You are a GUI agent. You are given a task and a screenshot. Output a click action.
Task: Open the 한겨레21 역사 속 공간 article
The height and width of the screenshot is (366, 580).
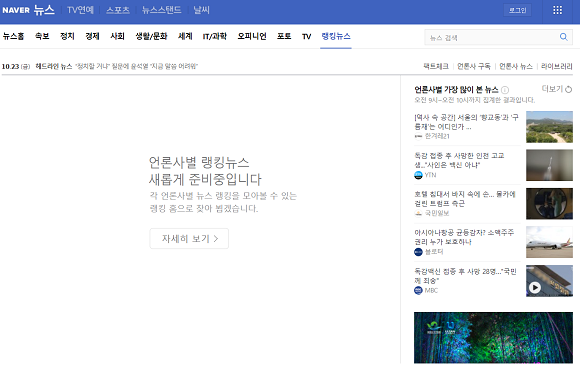click(466, 122)
